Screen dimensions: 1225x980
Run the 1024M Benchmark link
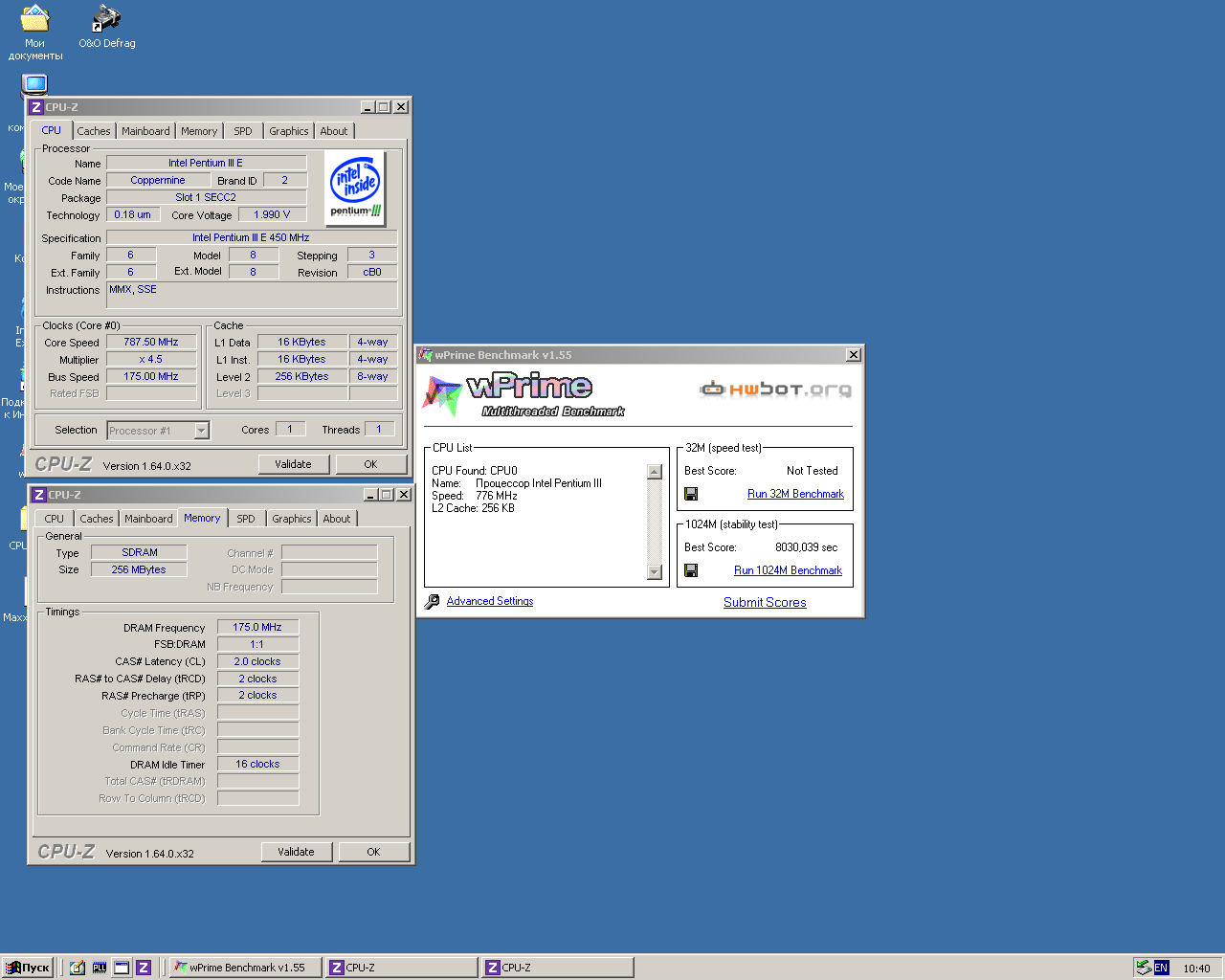(x=788, y=570)
